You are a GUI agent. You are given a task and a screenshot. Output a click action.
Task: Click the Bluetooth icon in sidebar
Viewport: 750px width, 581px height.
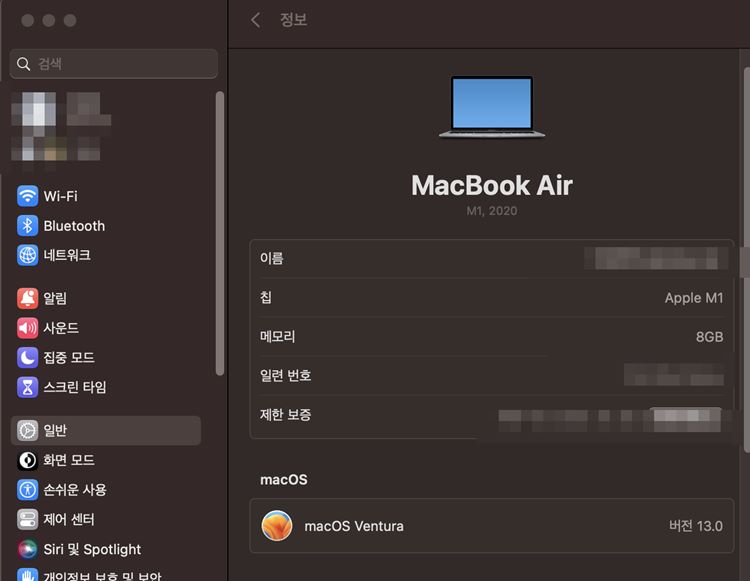(27, 225)
